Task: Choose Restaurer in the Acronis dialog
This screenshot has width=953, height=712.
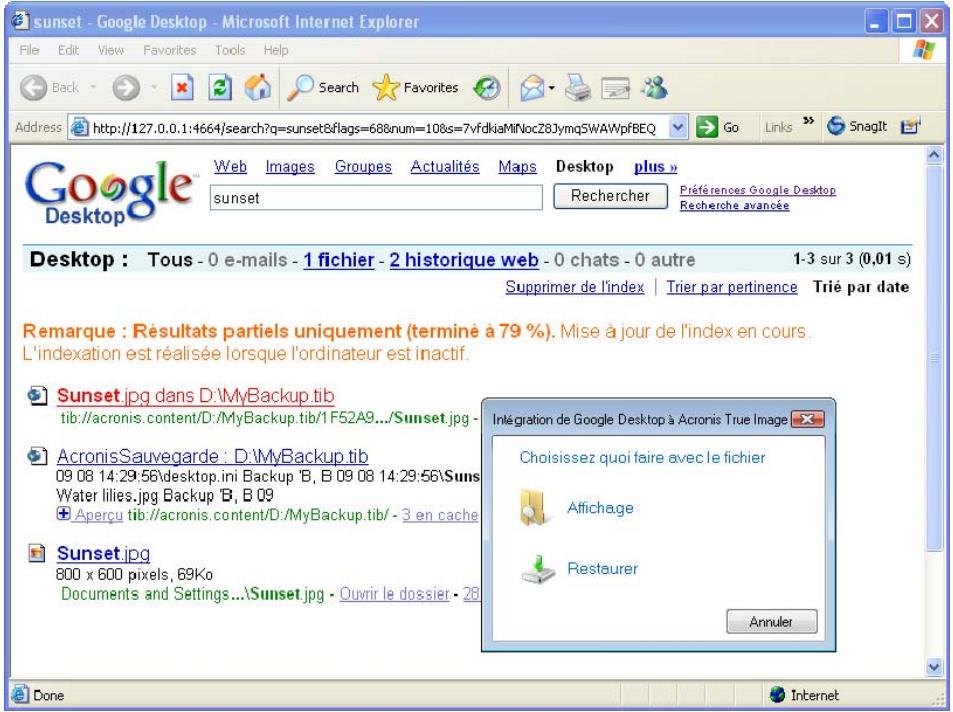Action: point(602,569)
